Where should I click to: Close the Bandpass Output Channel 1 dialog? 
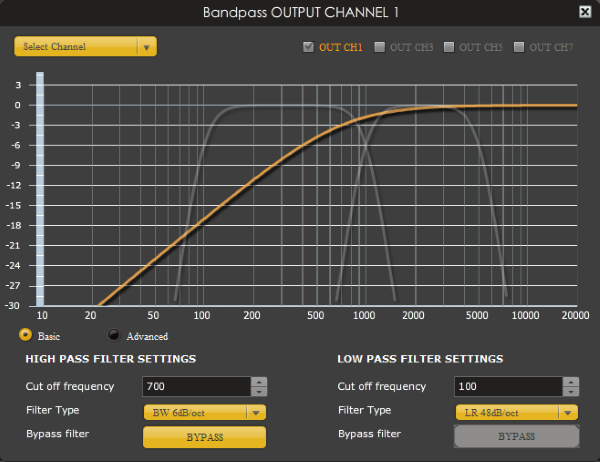[584, 11]
